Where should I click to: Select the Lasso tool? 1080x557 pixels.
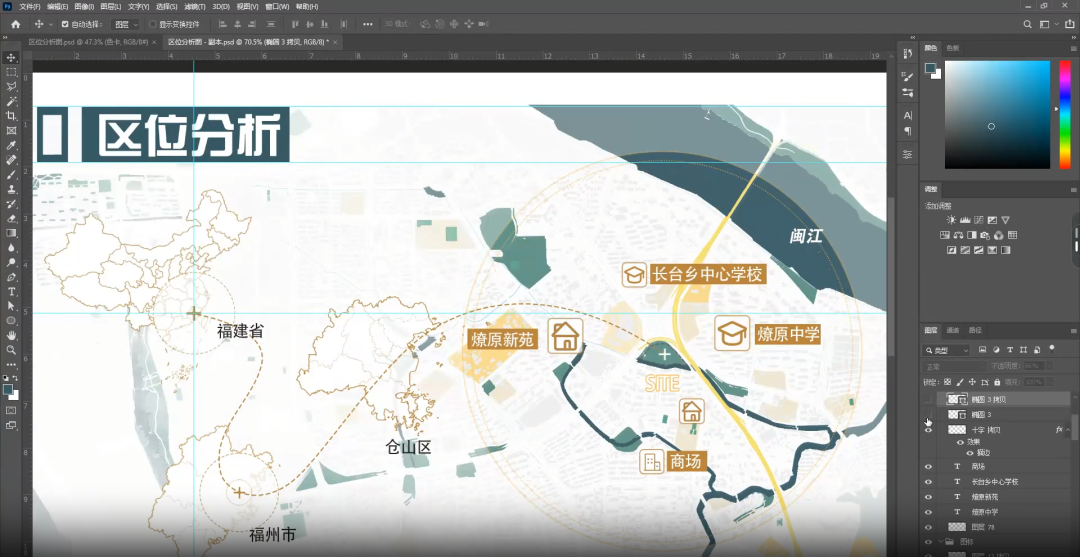(x=11, y=87)
